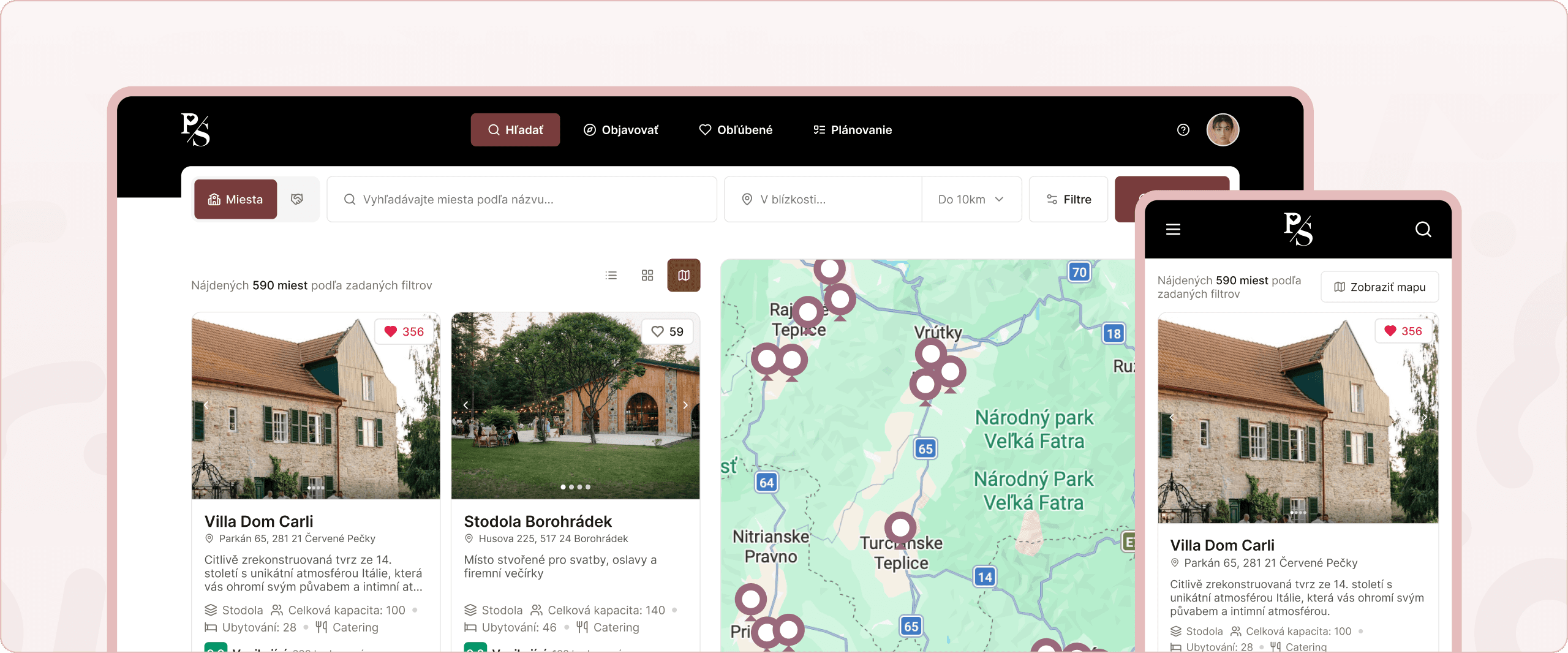Open Villa Dom Carli title in mobile view
Viewport: 1568px width, 653px height.
point(1222,545)
